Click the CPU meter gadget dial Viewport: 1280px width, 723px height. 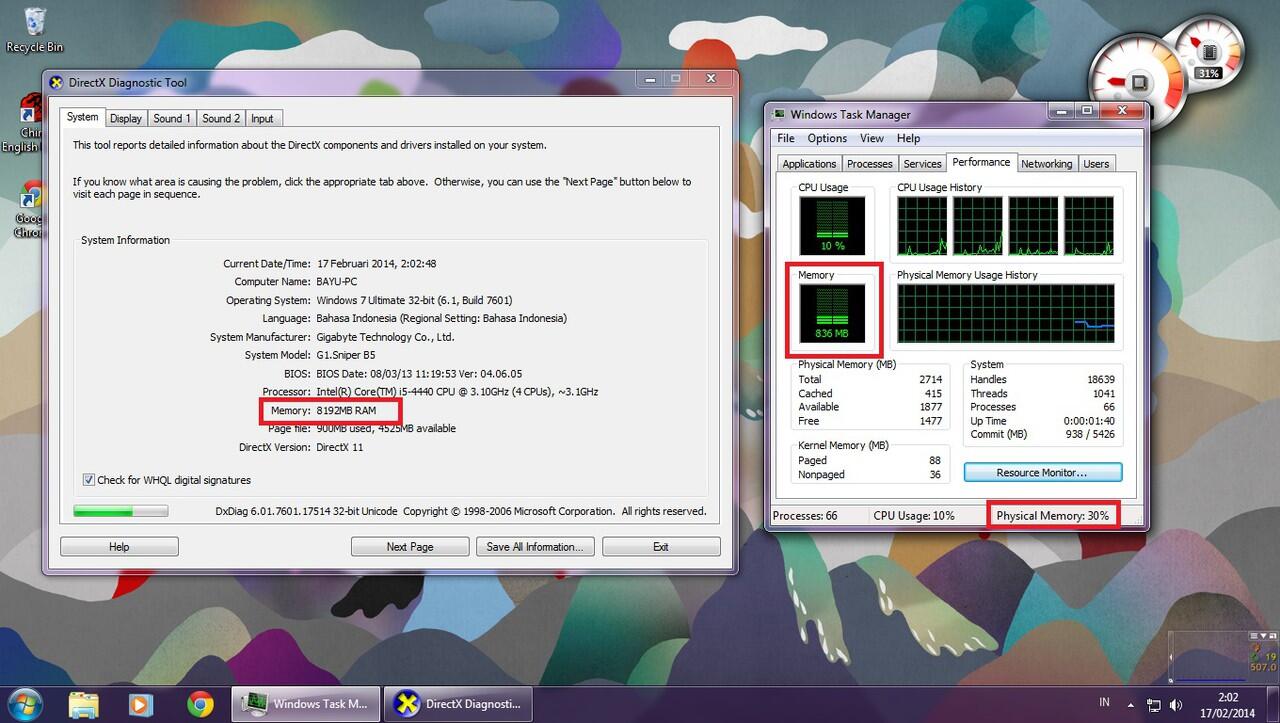1138,83
